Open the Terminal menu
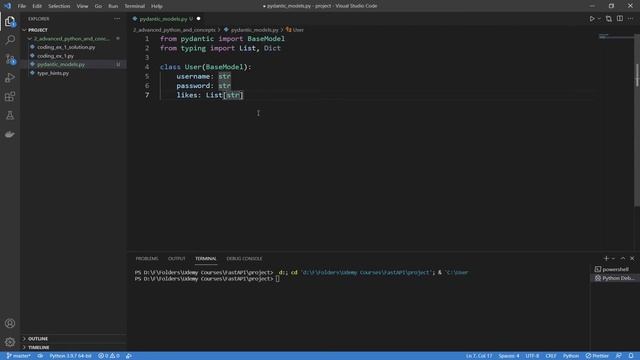 click(135, 6)
